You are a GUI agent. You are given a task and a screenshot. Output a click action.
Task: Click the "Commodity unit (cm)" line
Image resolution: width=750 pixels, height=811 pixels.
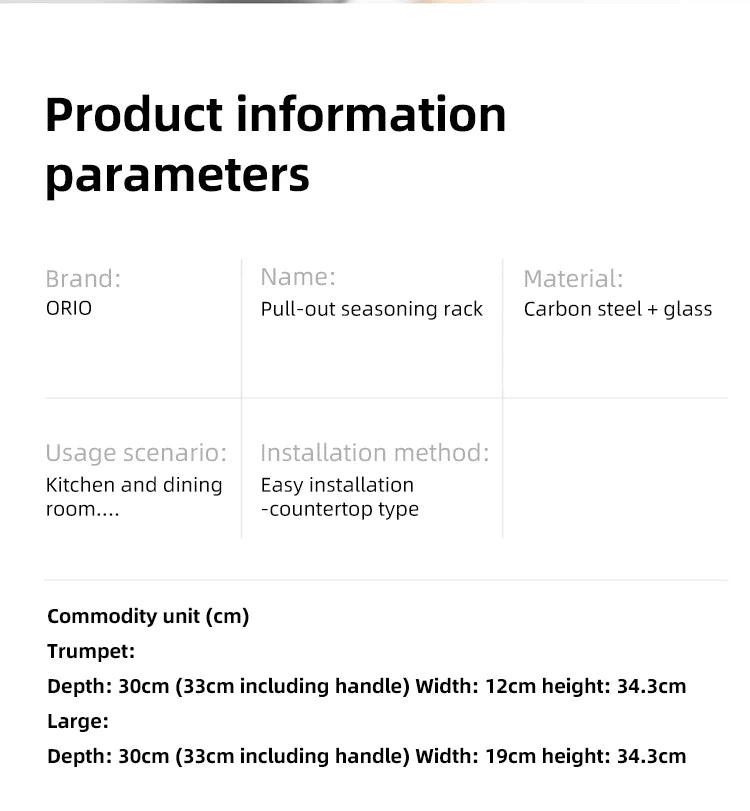click(x=148, y=616)
